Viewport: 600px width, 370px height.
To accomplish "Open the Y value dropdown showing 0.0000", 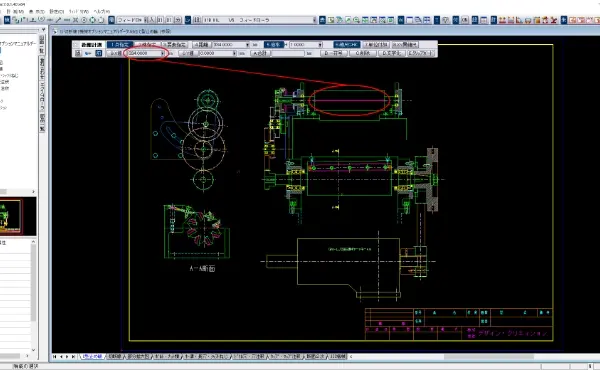I will click(x=217, y=53).
